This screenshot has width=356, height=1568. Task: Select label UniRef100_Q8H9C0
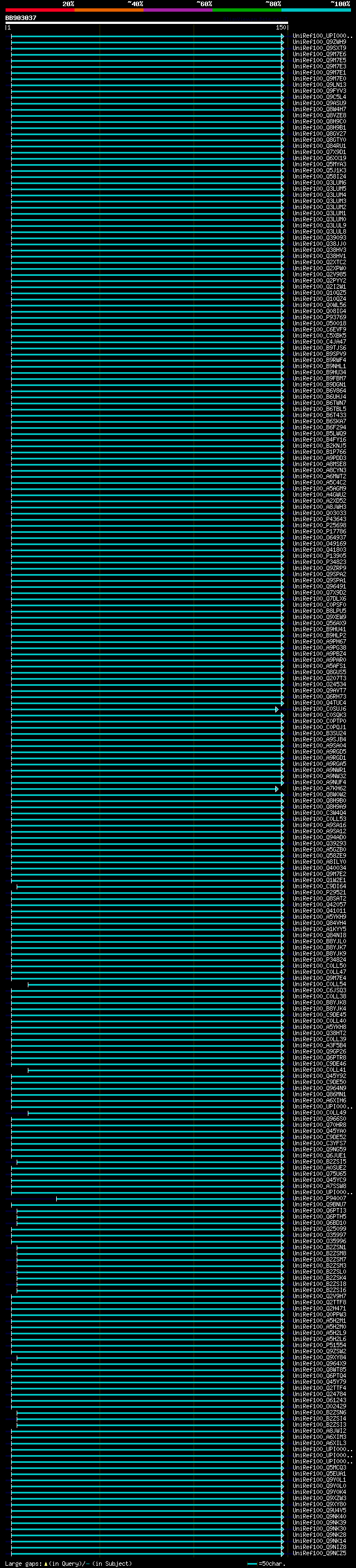point(319,122)
